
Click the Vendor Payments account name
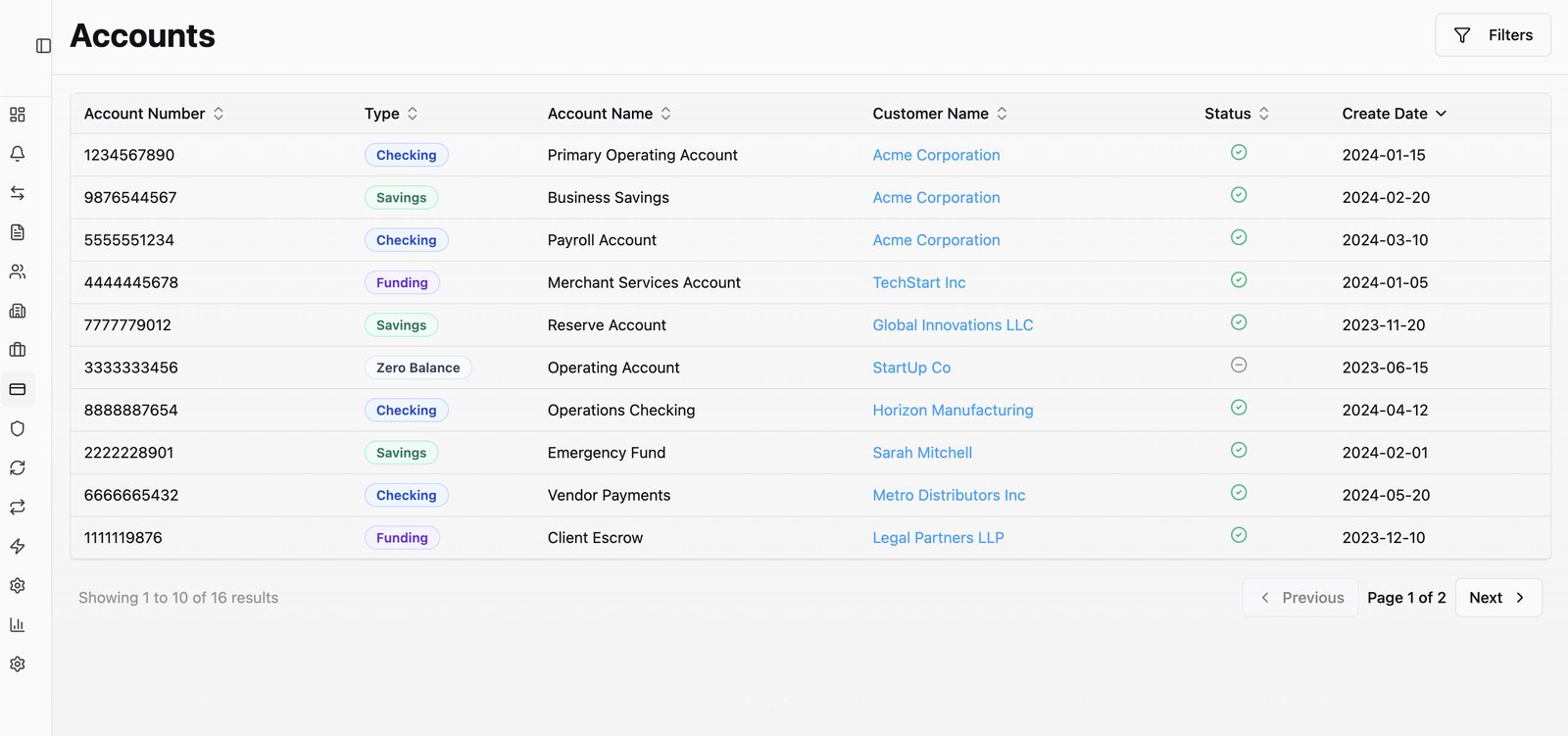(609, 495)
